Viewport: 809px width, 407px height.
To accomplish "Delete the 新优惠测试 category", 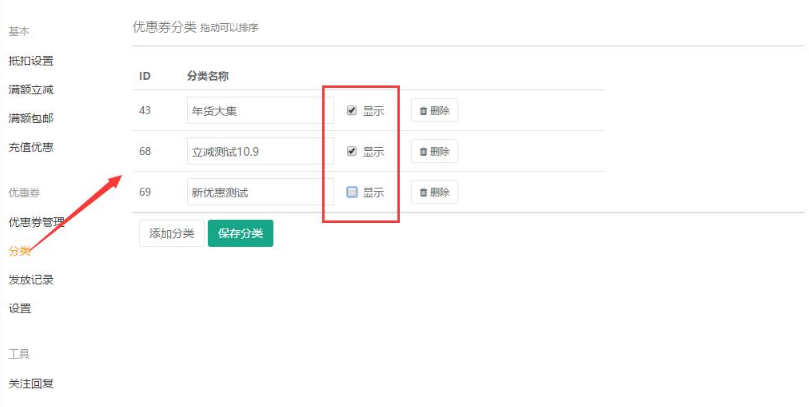I will point(434,192).
